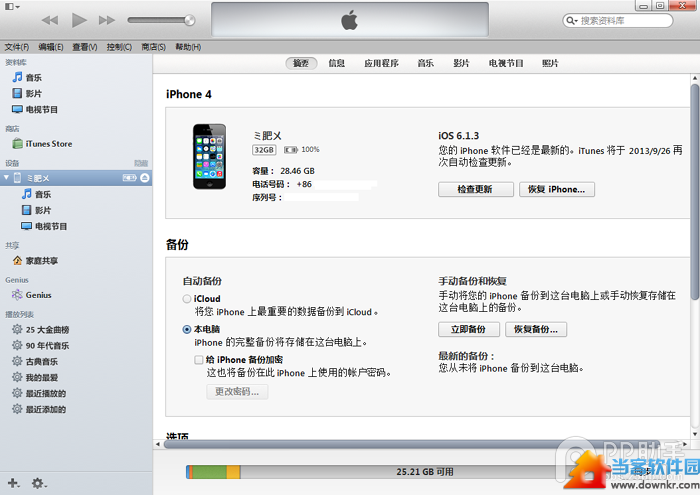Open the iTunes window menu icon

(x=12, y=7)
